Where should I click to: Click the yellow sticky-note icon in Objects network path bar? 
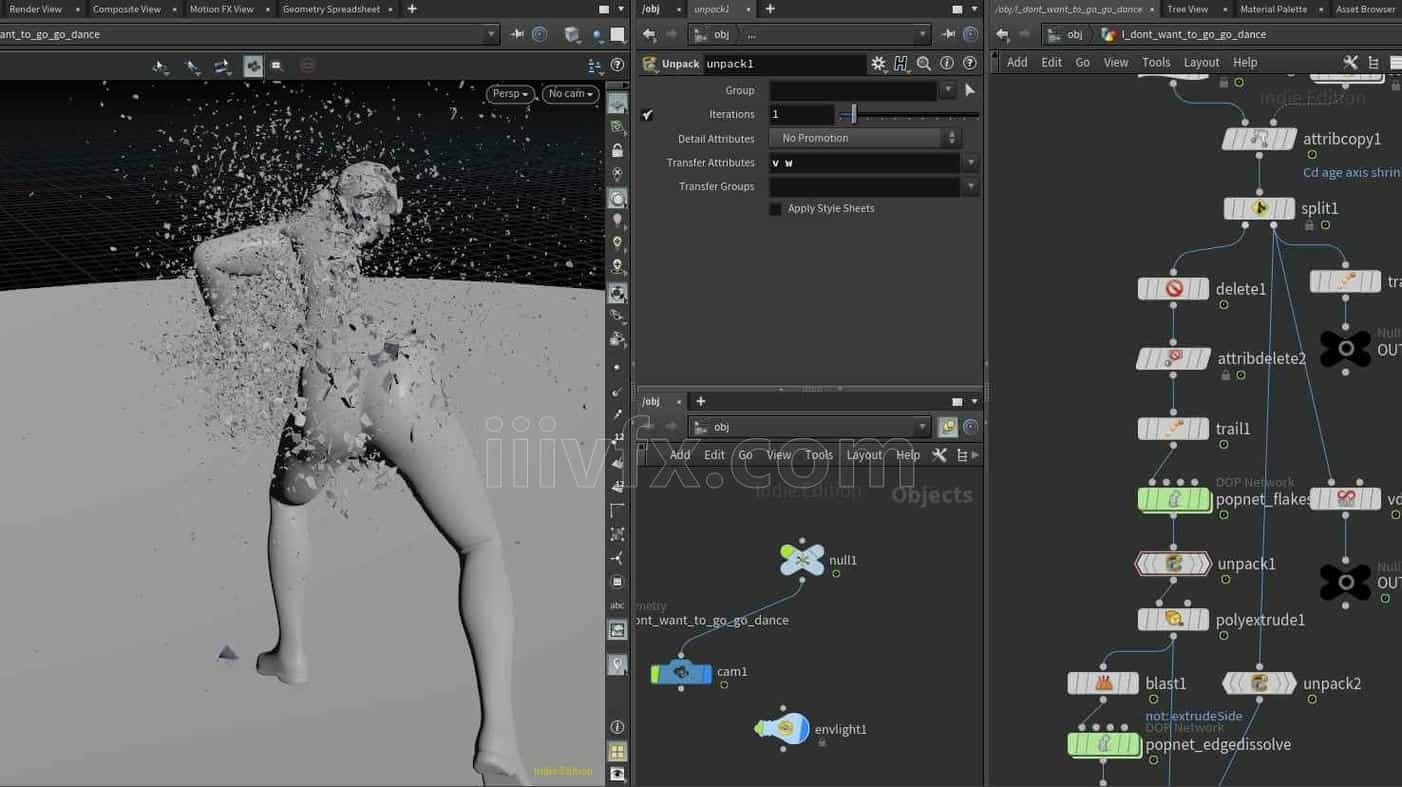[948, 427]
